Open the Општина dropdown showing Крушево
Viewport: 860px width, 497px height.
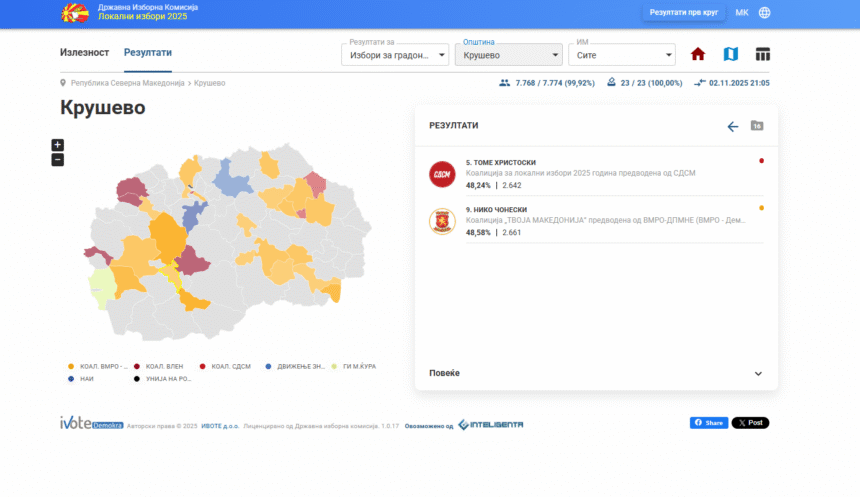point(510,55)
